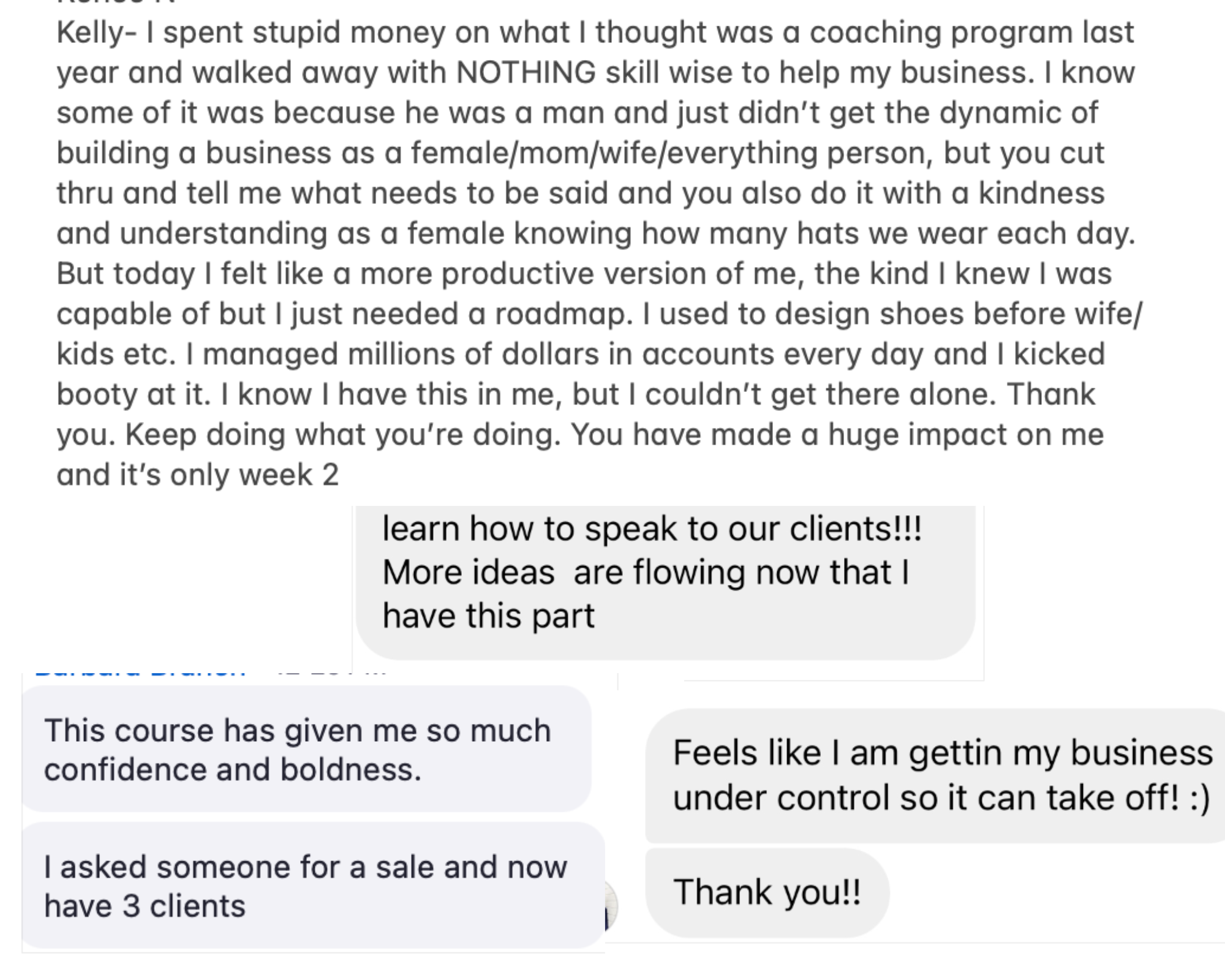Click the "I asked someone for a sale" bubble
The width and height of the screenshot is (1225, 980).
click(312, 886)
